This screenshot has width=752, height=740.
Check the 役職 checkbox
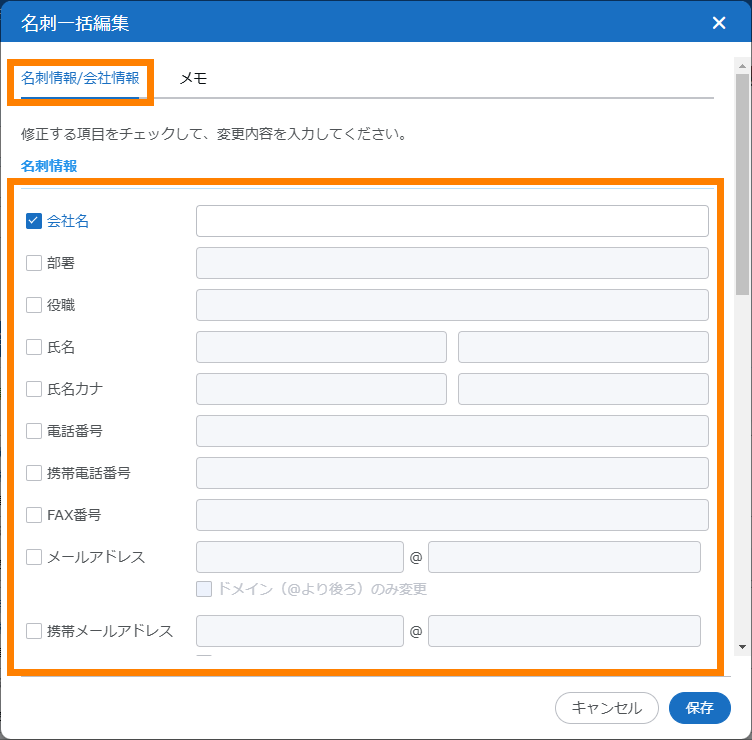(x=34, y=305)
